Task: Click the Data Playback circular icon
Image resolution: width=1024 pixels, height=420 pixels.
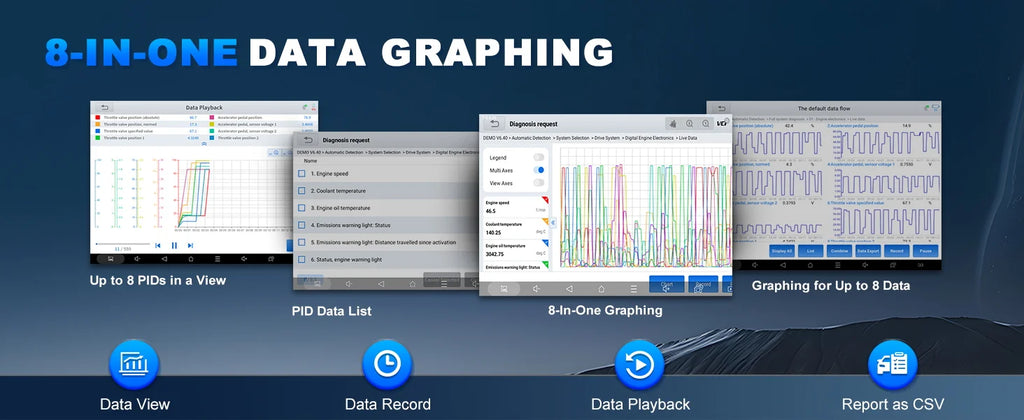Action: point(639,364)
